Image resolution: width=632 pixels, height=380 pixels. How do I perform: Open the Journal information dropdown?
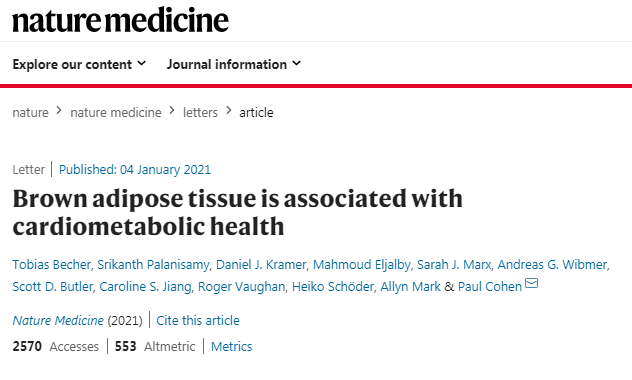pos(234,64)
